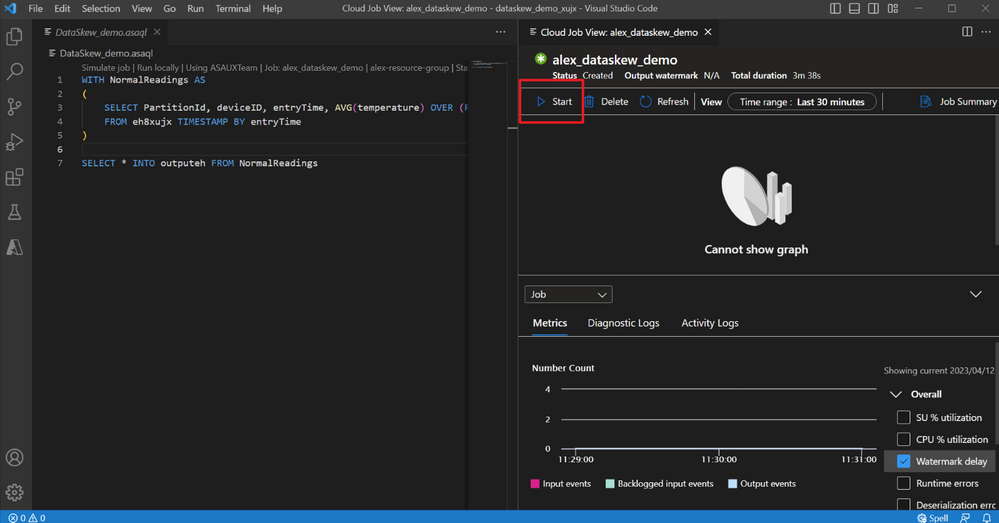
Task: Open the Explorer view in activity bar
Action: pos(14,36)
